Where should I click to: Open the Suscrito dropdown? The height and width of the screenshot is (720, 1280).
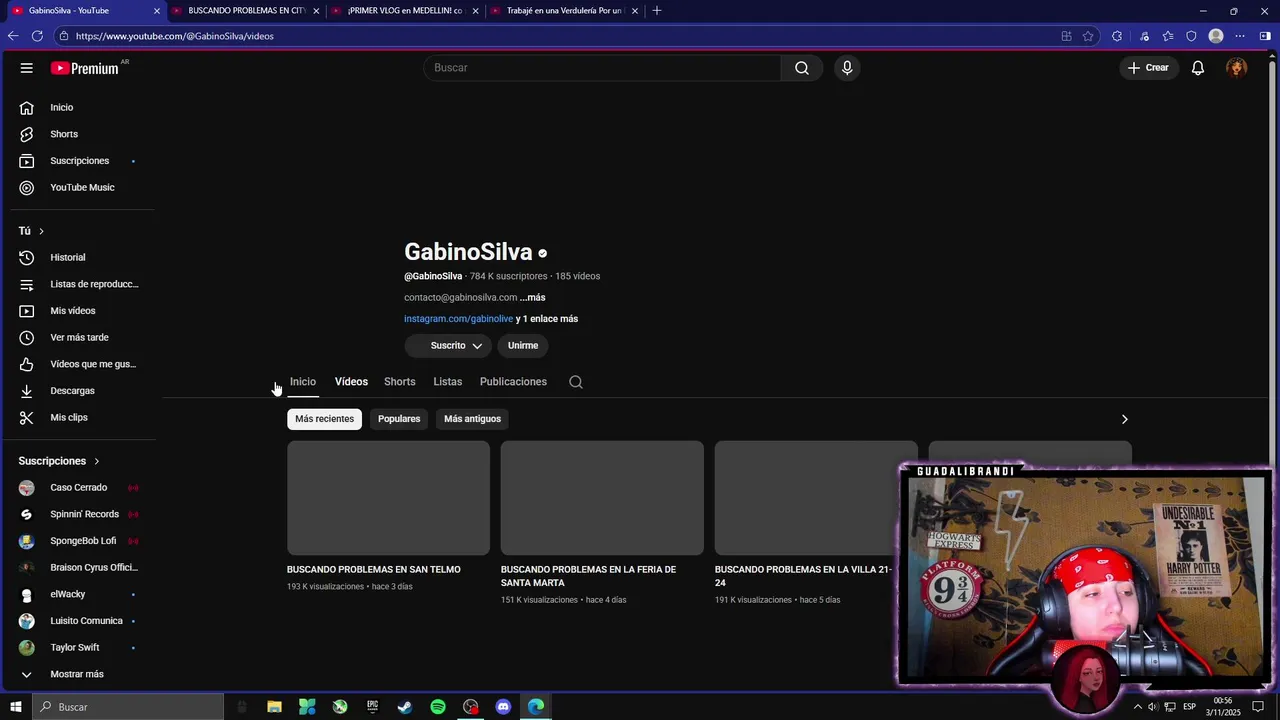pos(448,346)
